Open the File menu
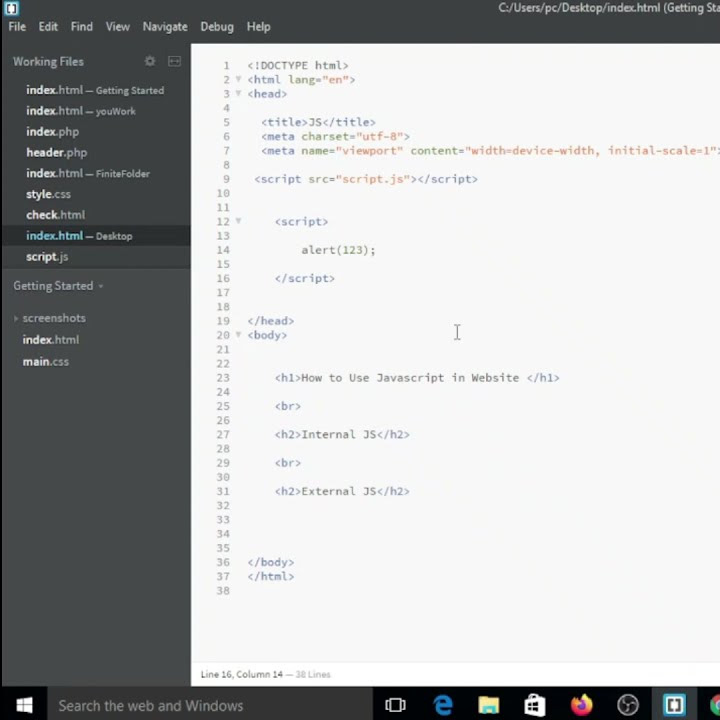Screen dimensions: 720x720 (17, 27)
